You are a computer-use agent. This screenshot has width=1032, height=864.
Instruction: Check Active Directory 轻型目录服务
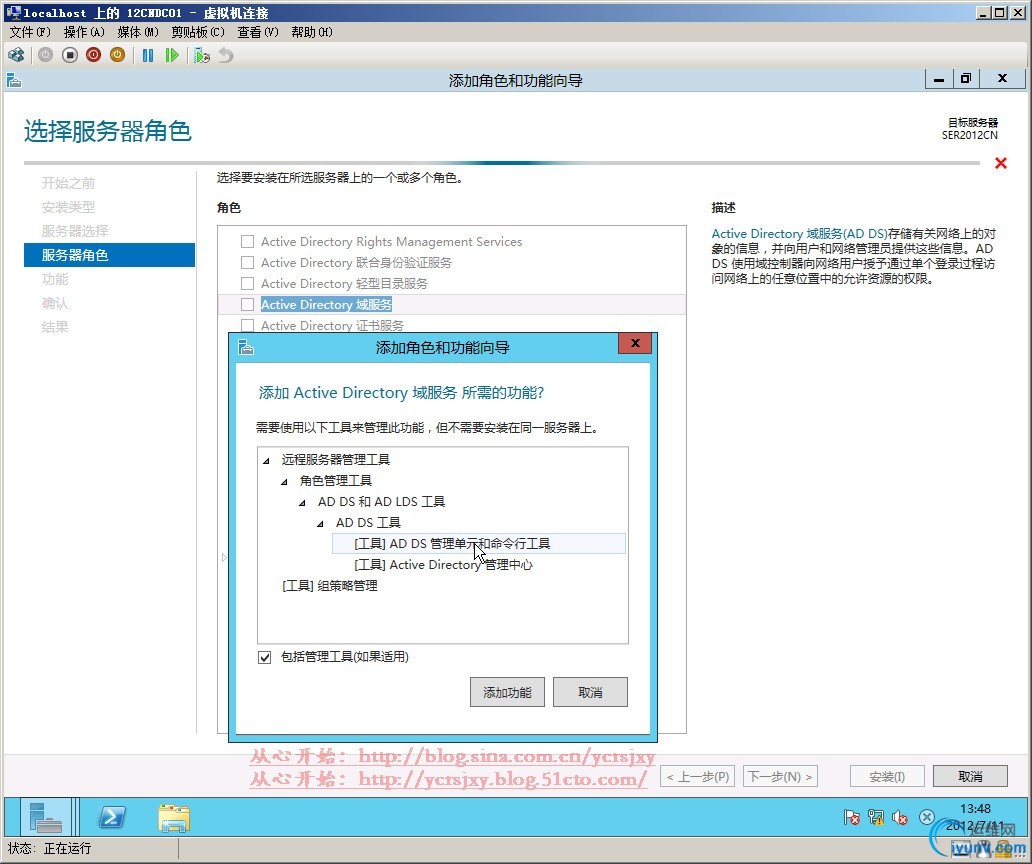click(x=247, y=284)
